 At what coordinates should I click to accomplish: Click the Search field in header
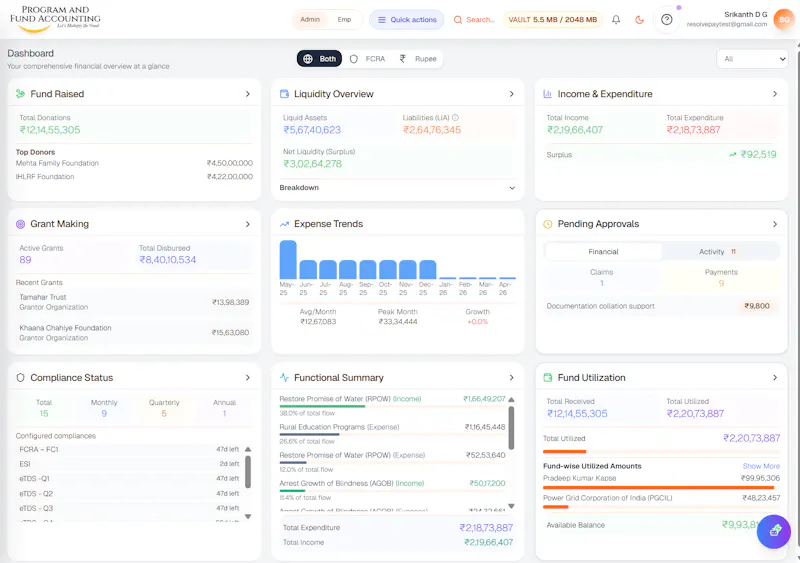tap(474, 19)
